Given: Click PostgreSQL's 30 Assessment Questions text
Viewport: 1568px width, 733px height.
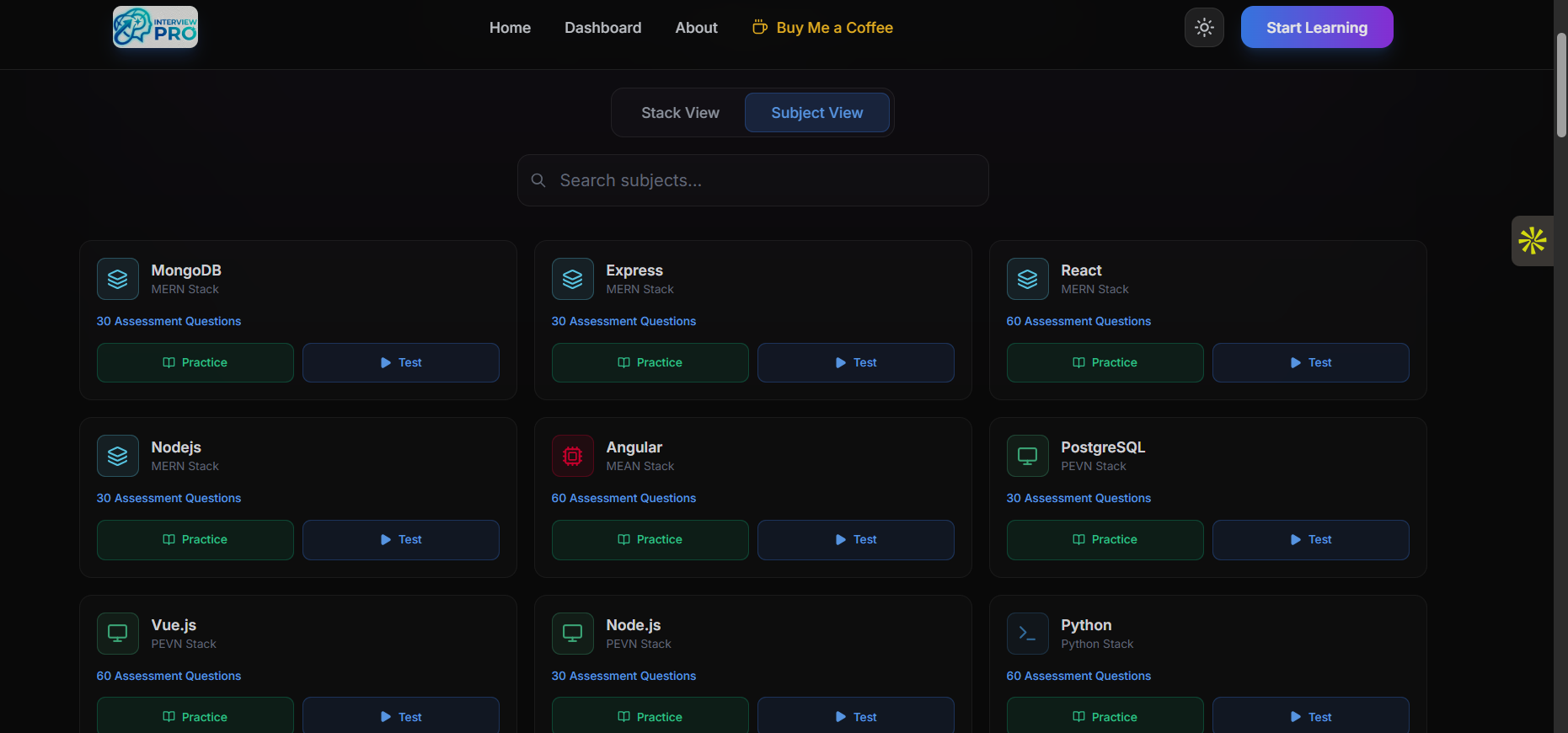Looking at the screenshot, I should [1078, 498].
